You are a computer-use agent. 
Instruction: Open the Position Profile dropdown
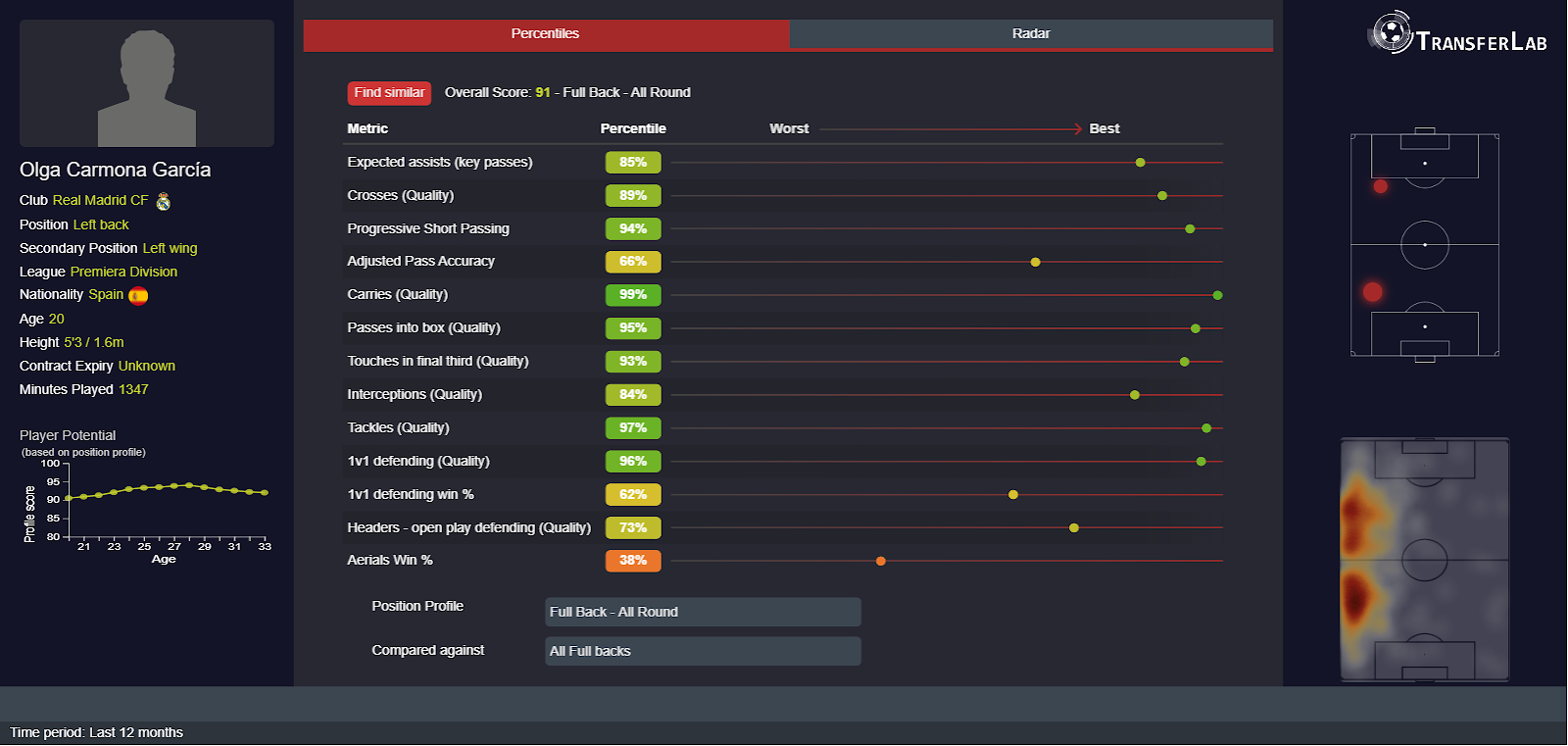tap(703, 612)
